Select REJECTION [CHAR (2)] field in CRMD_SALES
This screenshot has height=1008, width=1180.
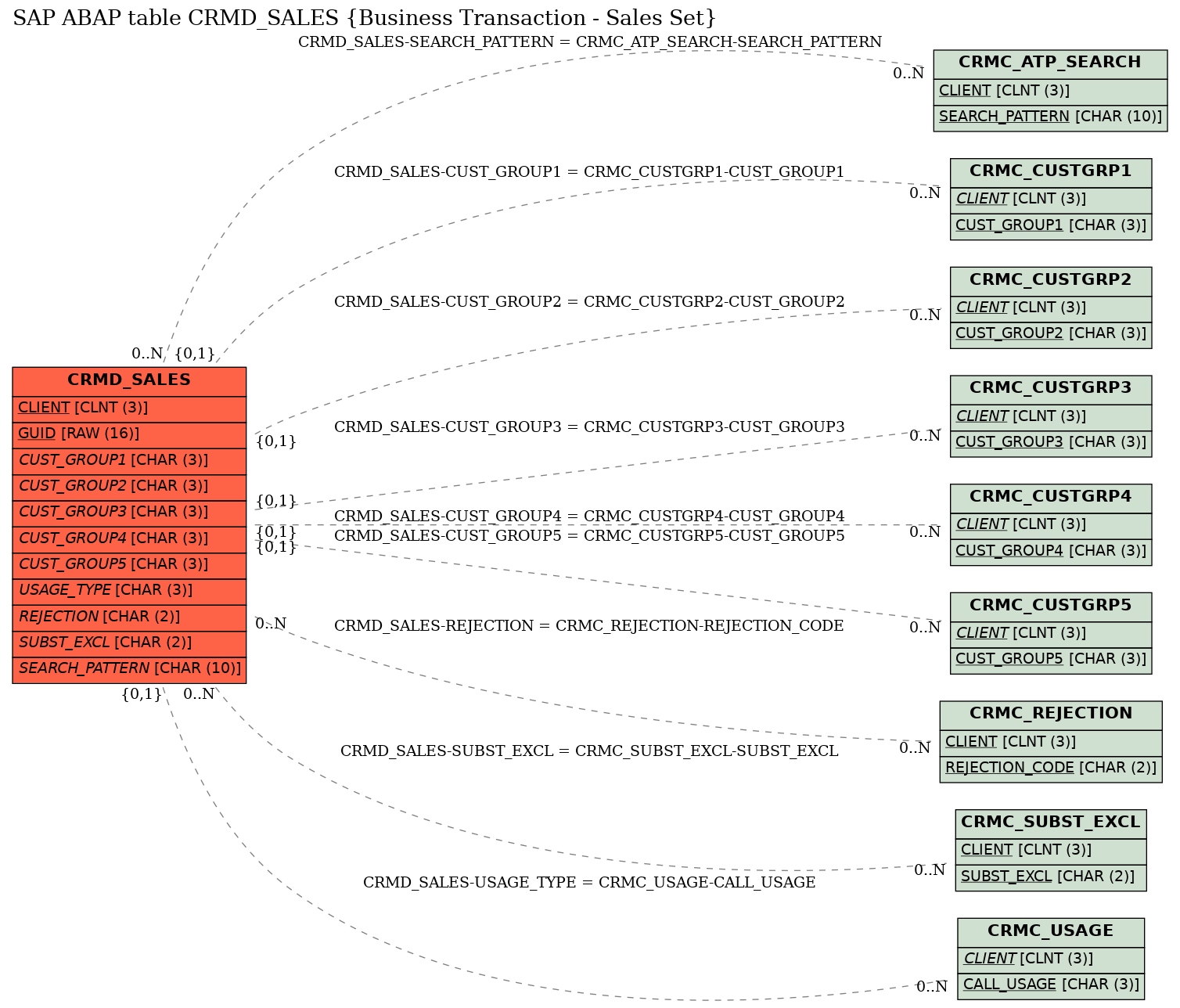129,617
